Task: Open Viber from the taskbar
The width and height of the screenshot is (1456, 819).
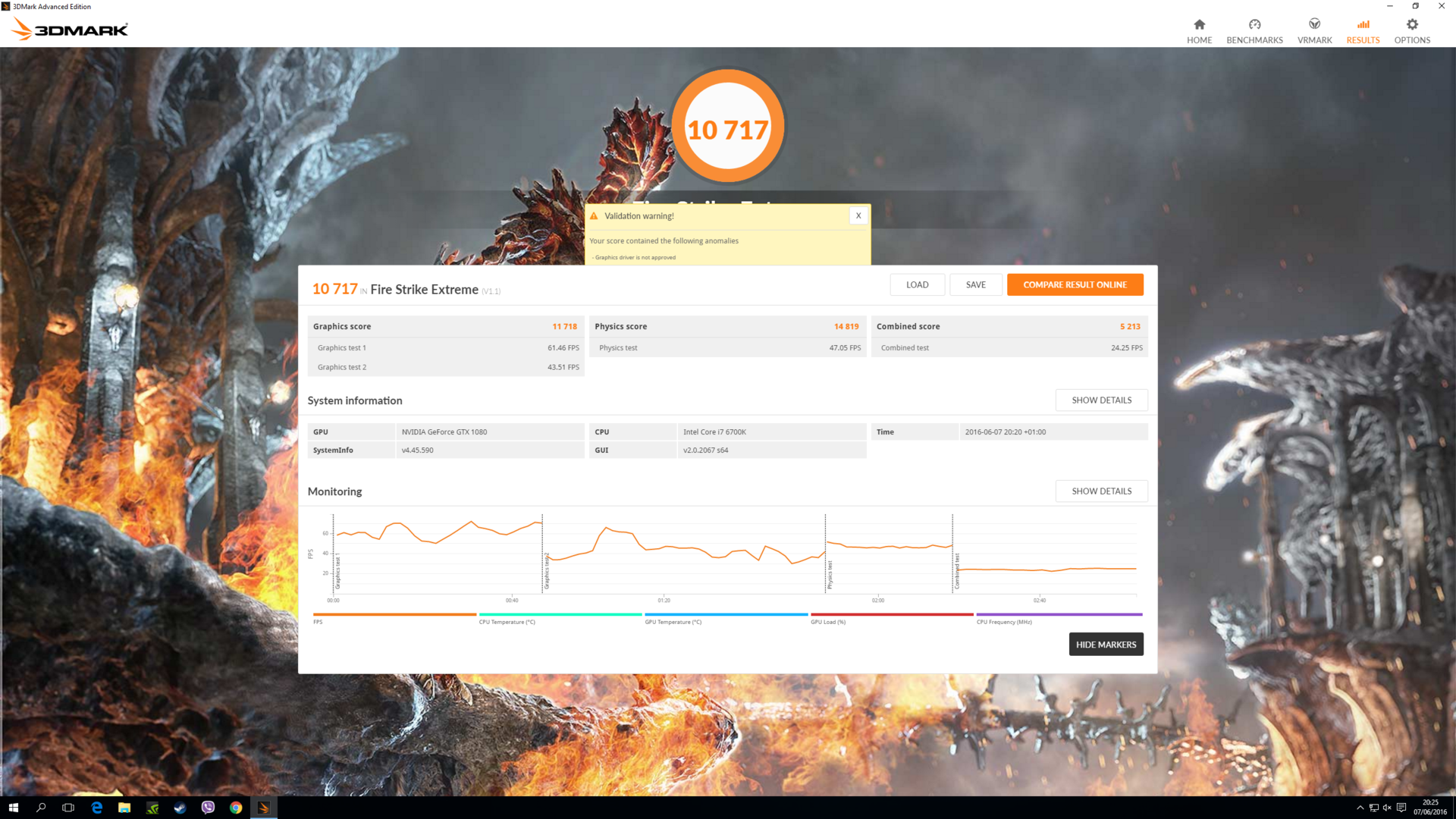Action: [208, 808]
